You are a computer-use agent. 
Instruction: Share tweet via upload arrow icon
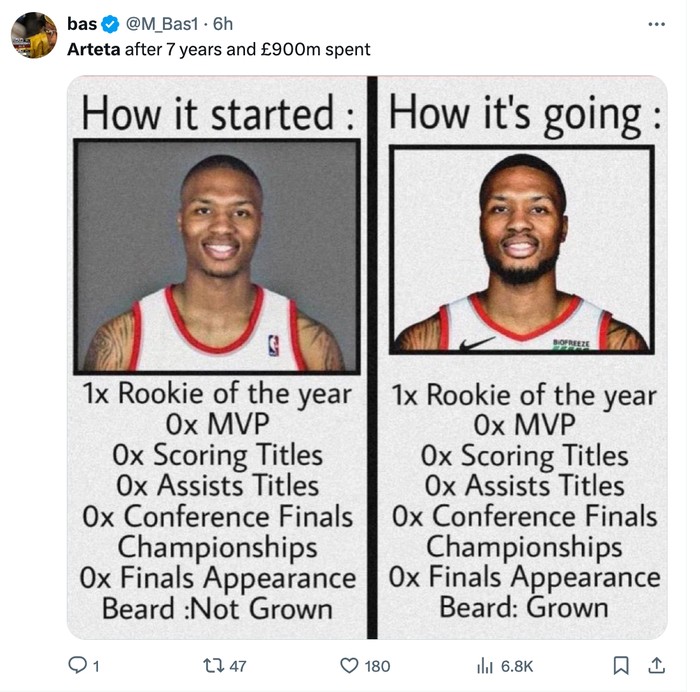(x=656, y=665)
